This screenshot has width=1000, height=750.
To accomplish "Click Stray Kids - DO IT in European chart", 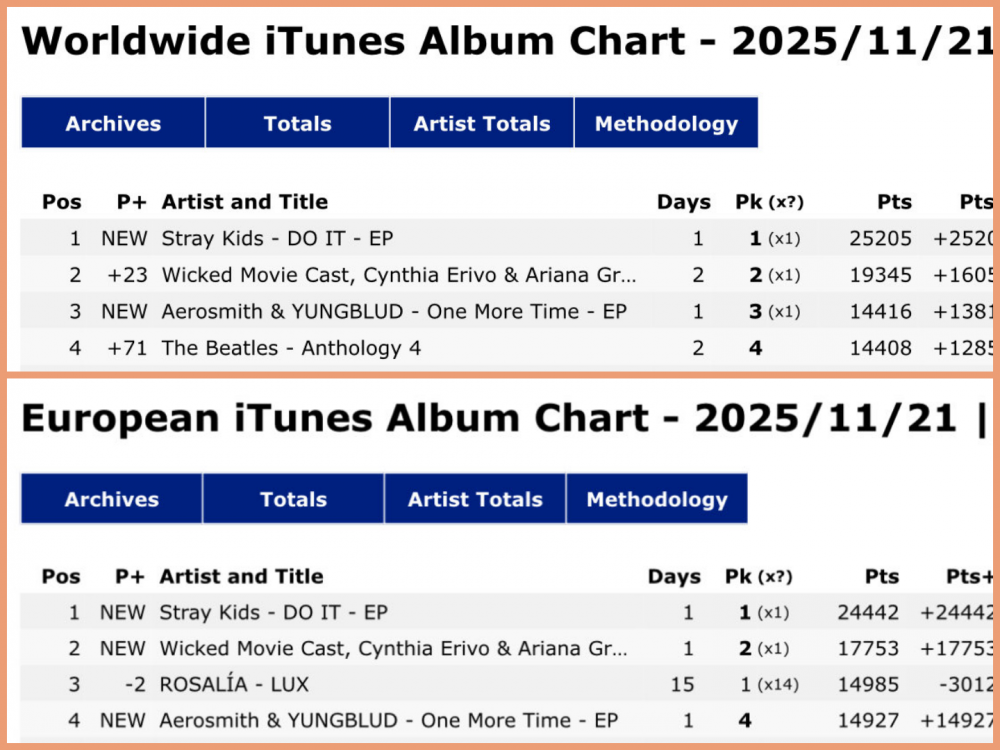I will [x=273, y=612].
